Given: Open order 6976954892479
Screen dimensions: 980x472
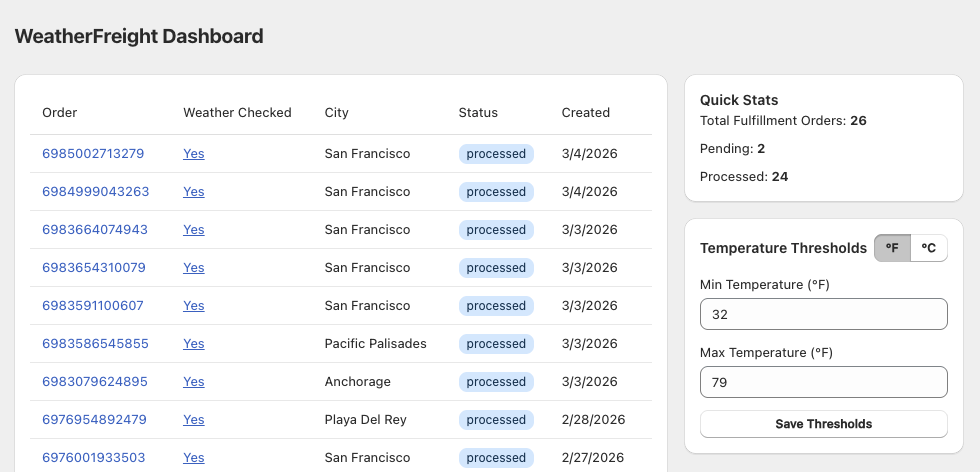Looking at the screenshot, I should (x=94, y=419).
